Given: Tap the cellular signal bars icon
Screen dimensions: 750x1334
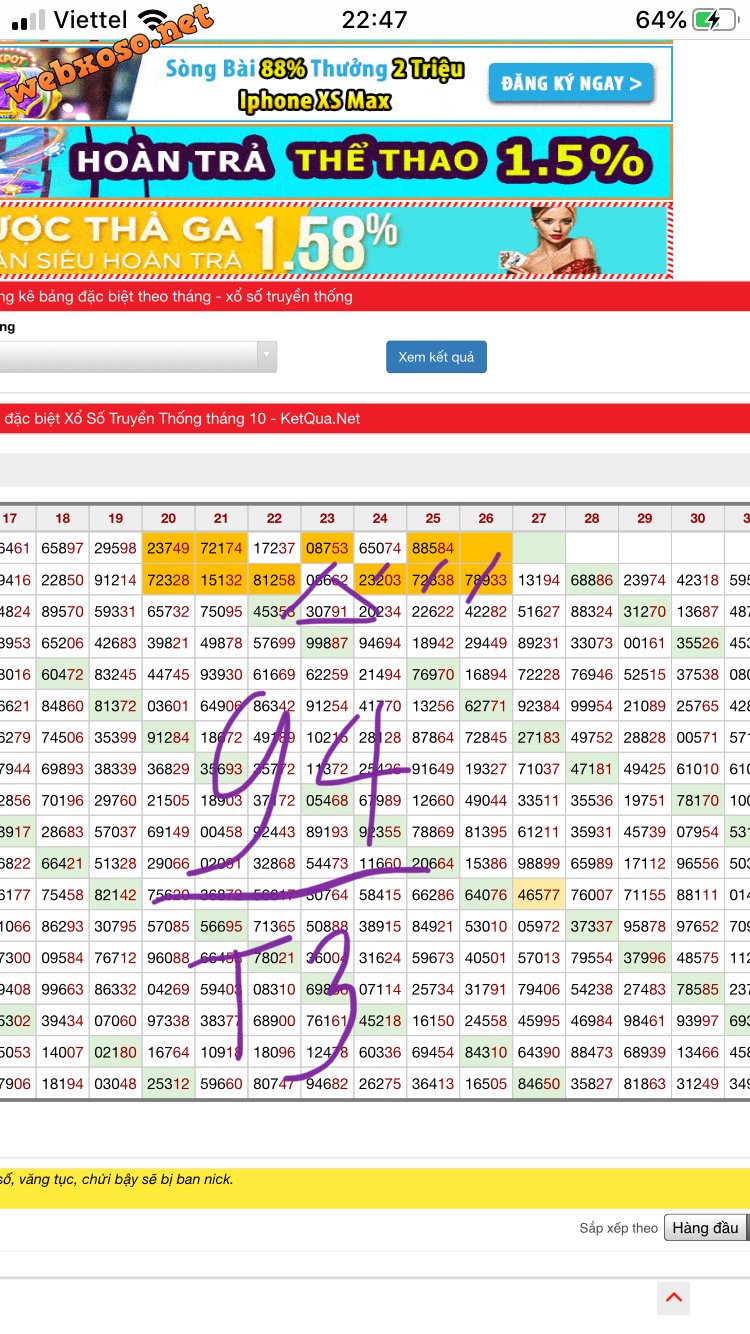Looking at the screenshot, I should coord(28,20).
